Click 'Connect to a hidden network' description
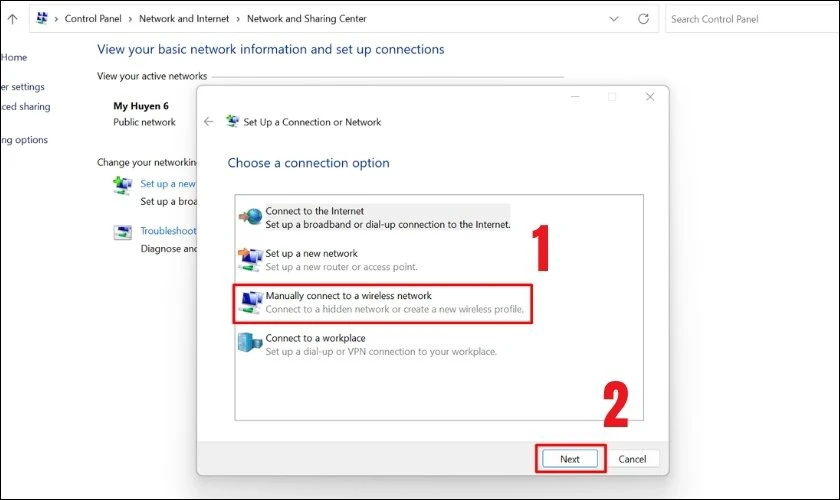 [x=394, y=309]
